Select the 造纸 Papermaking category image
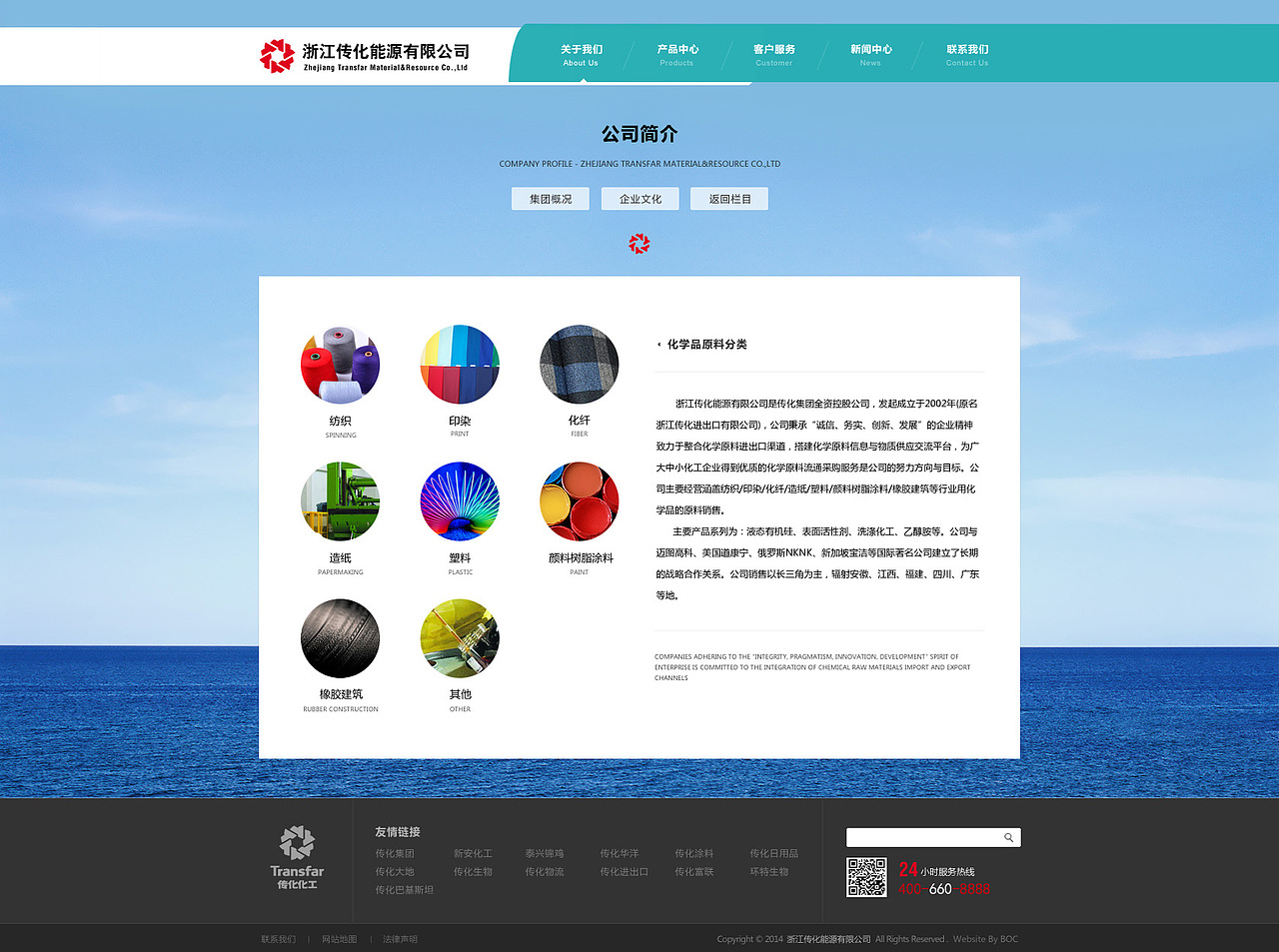The width and height of the screenshot is (1279, 952). [340, 501]
